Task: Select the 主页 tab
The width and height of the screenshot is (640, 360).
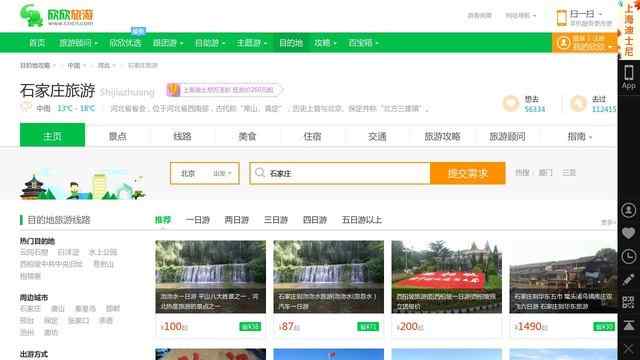Action: pos(53,135)
